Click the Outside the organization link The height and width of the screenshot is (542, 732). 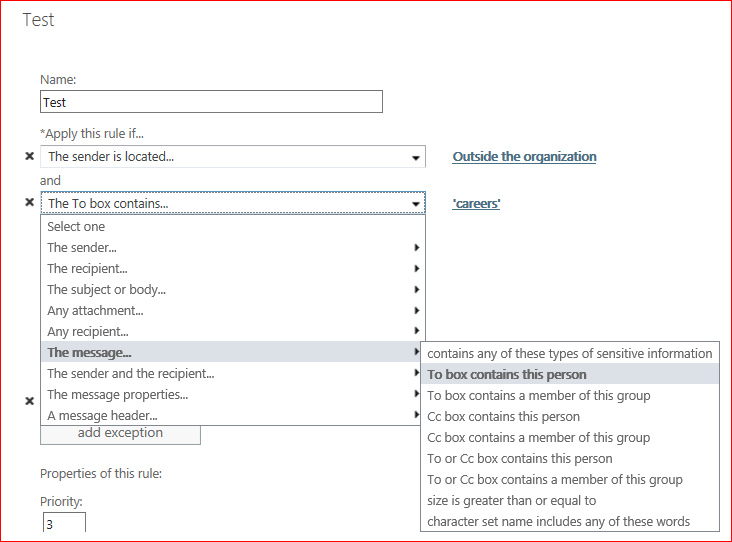[524, 157]
